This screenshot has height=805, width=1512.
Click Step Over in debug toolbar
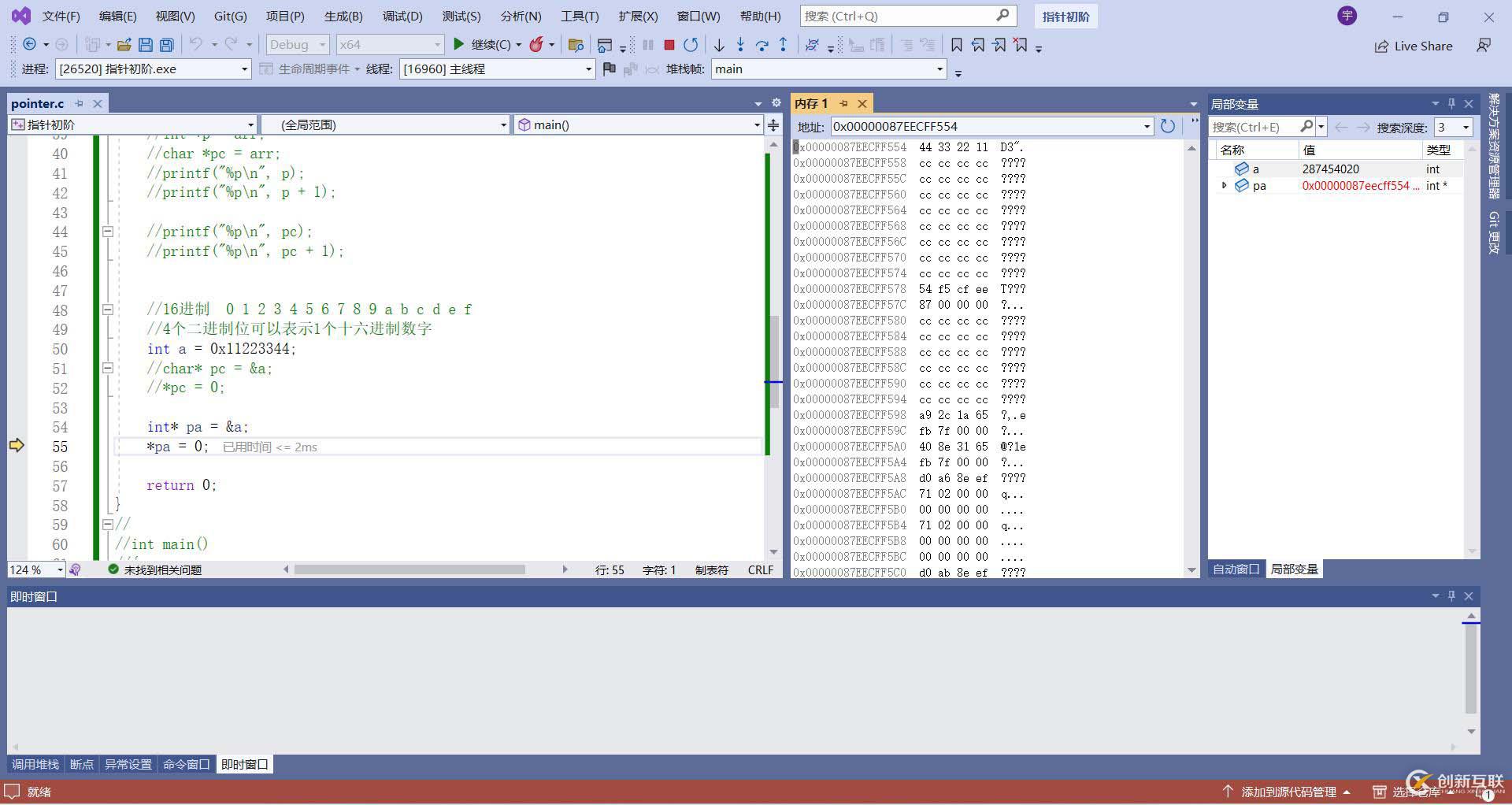click(x=762, y=45)
